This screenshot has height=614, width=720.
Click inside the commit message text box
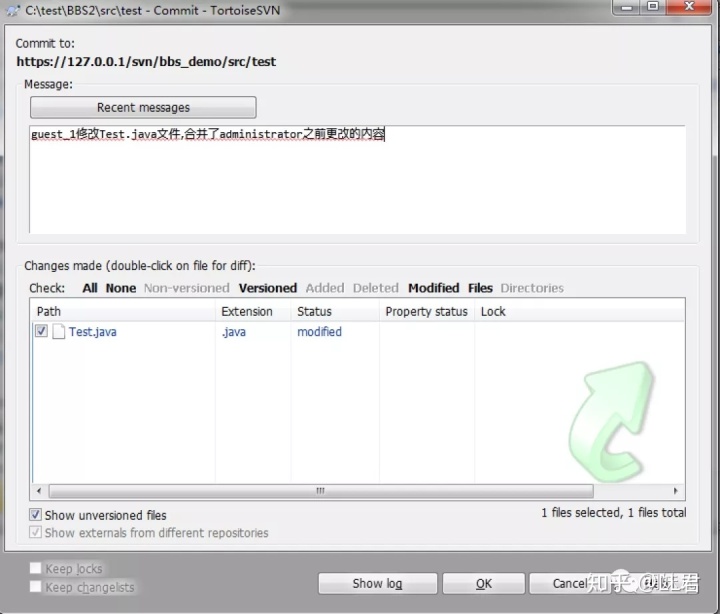(x=357, y=180)
